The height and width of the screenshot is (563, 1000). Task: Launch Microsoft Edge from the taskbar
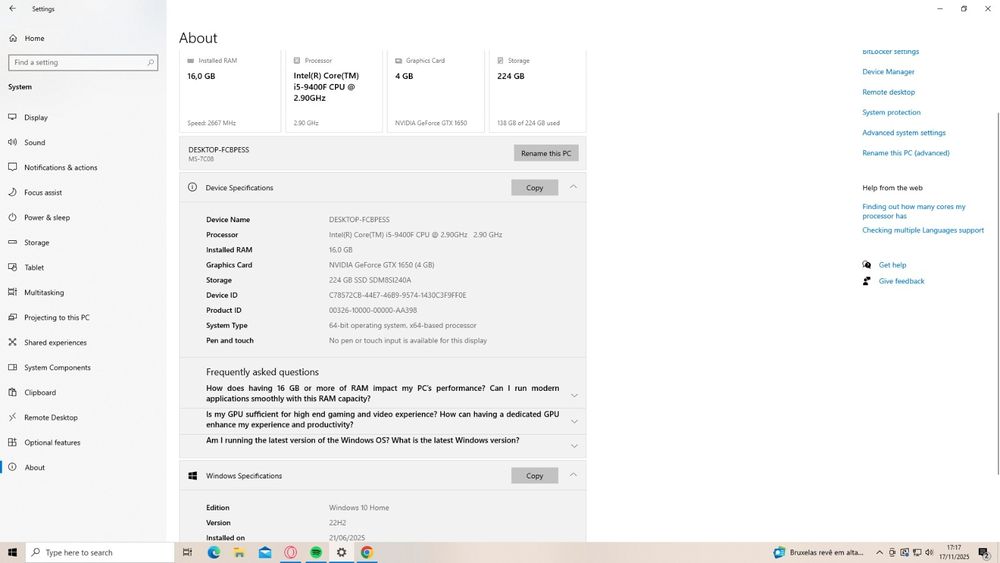[214, 552]
